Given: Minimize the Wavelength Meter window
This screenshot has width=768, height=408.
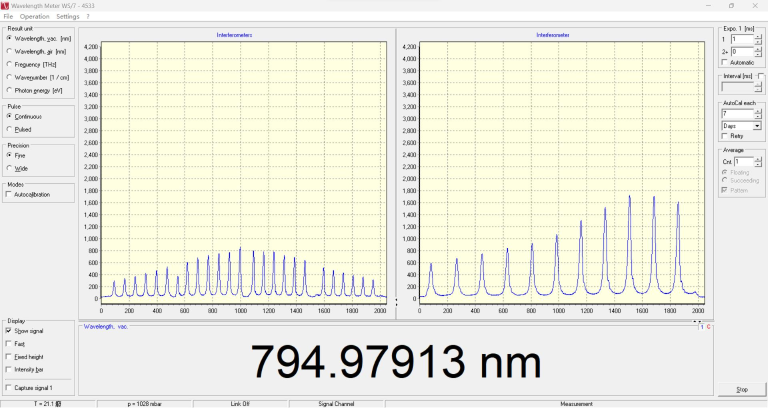Looking at the screenshot, I should coord(708,5).
